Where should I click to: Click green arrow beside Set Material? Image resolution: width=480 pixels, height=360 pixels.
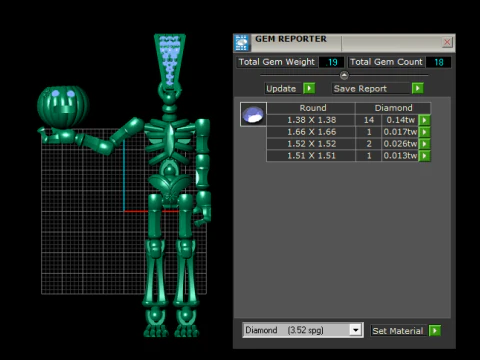click(435, 331)
